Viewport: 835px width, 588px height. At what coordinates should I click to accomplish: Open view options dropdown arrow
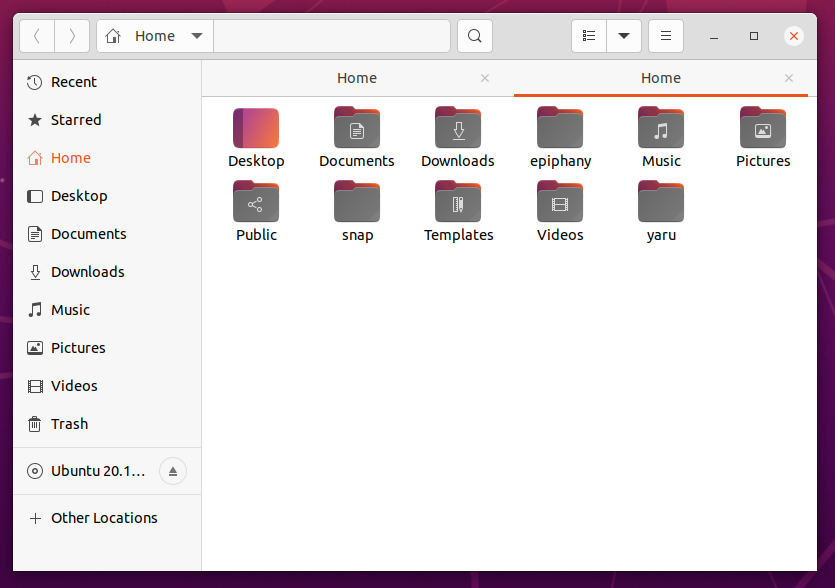click(x=624, y=36)
